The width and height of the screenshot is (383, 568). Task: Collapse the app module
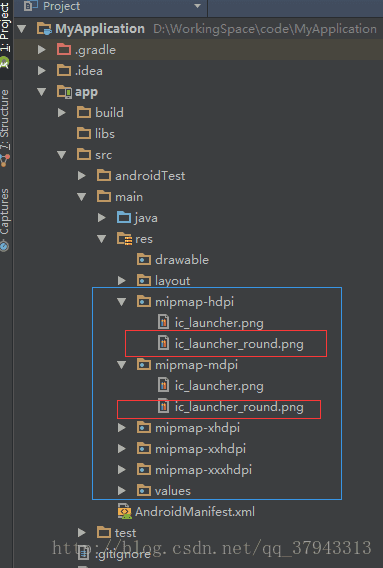pos(42,92)
